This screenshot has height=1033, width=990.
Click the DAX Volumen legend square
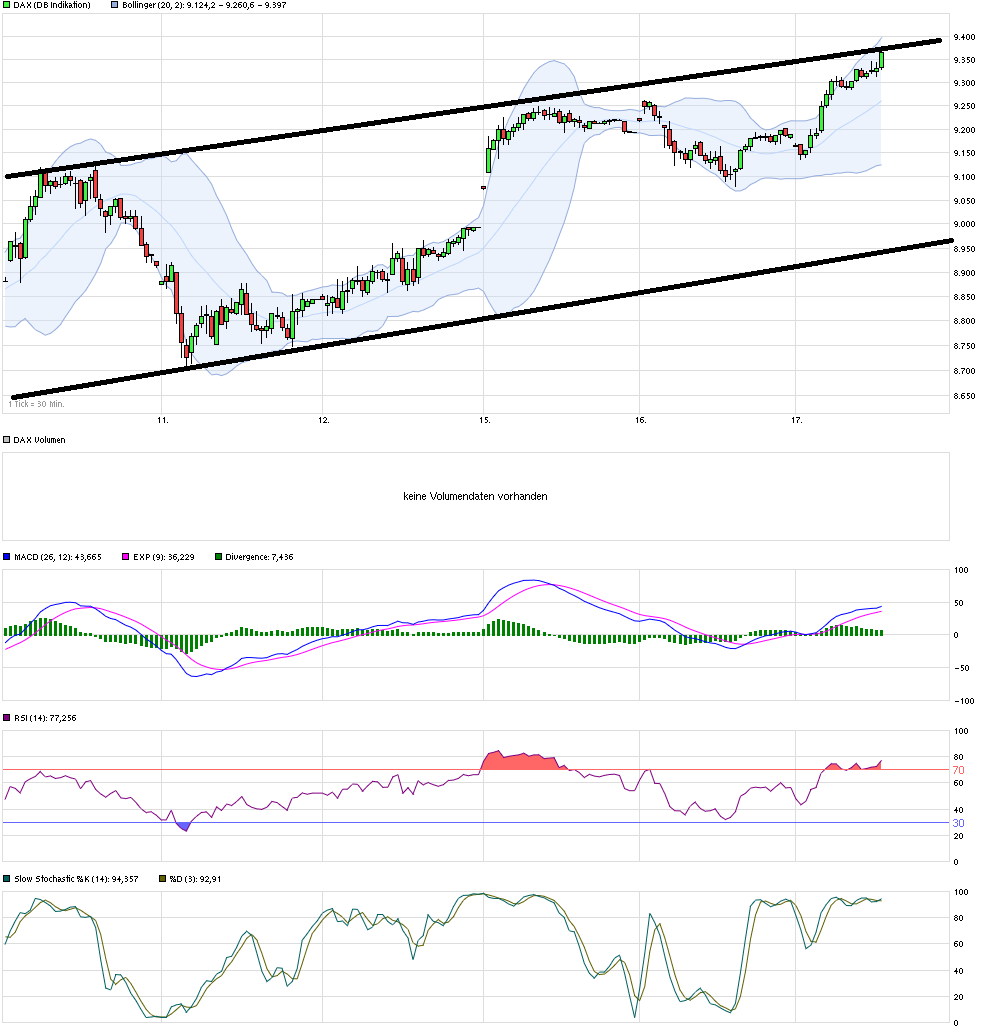(5, 438)
